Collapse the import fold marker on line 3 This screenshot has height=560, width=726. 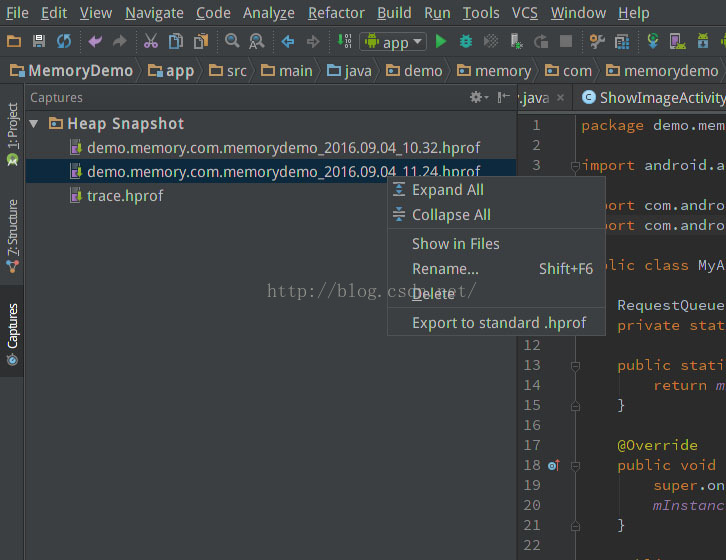pyautogui.click(x=574, y=166)
